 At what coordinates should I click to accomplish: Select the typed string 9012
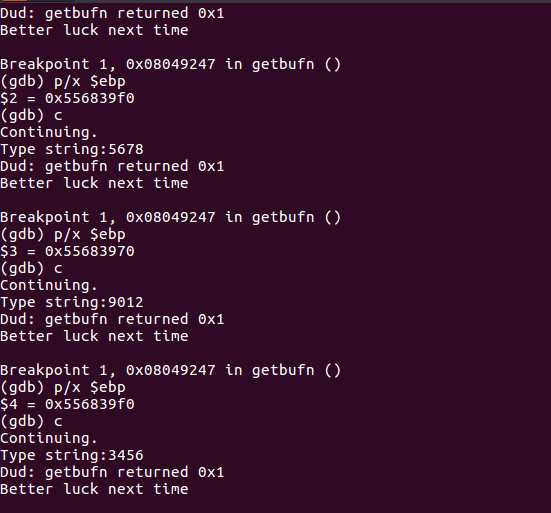[126, 302]
